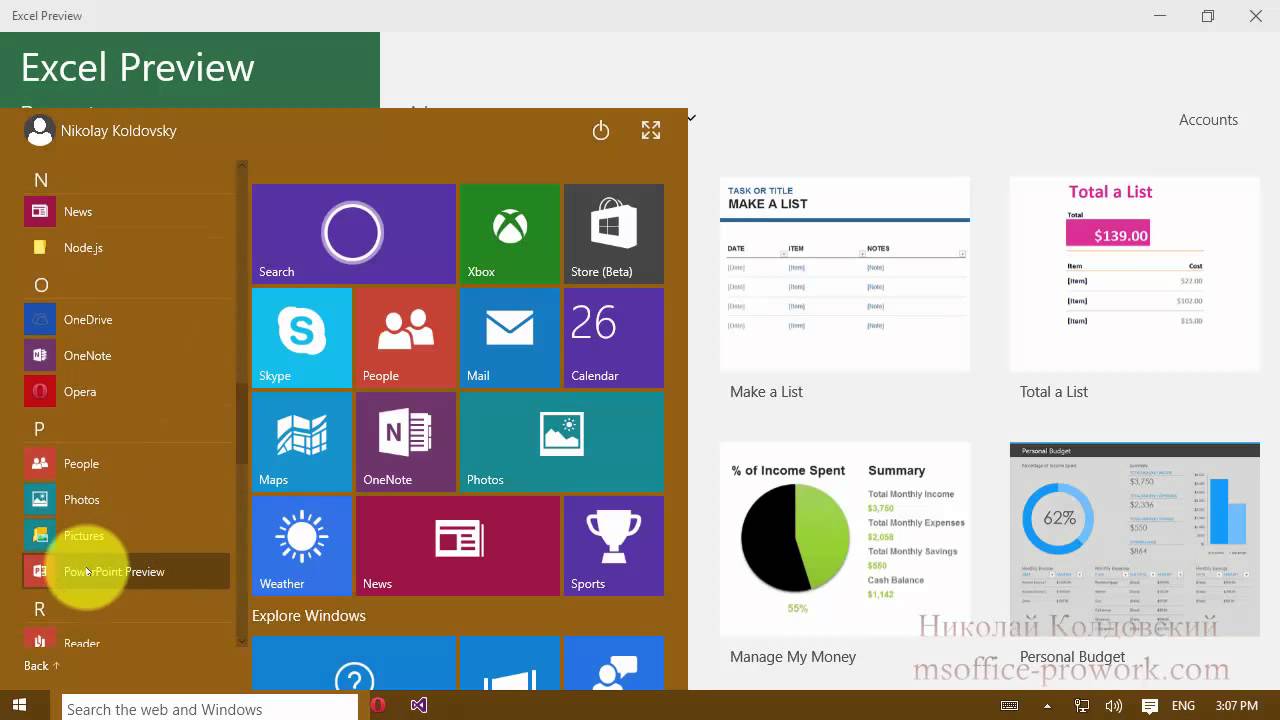This screenshot has height=720, width=1280.
Task: Open Visual Studio from the taskbar
Action: tap(419, 705)
